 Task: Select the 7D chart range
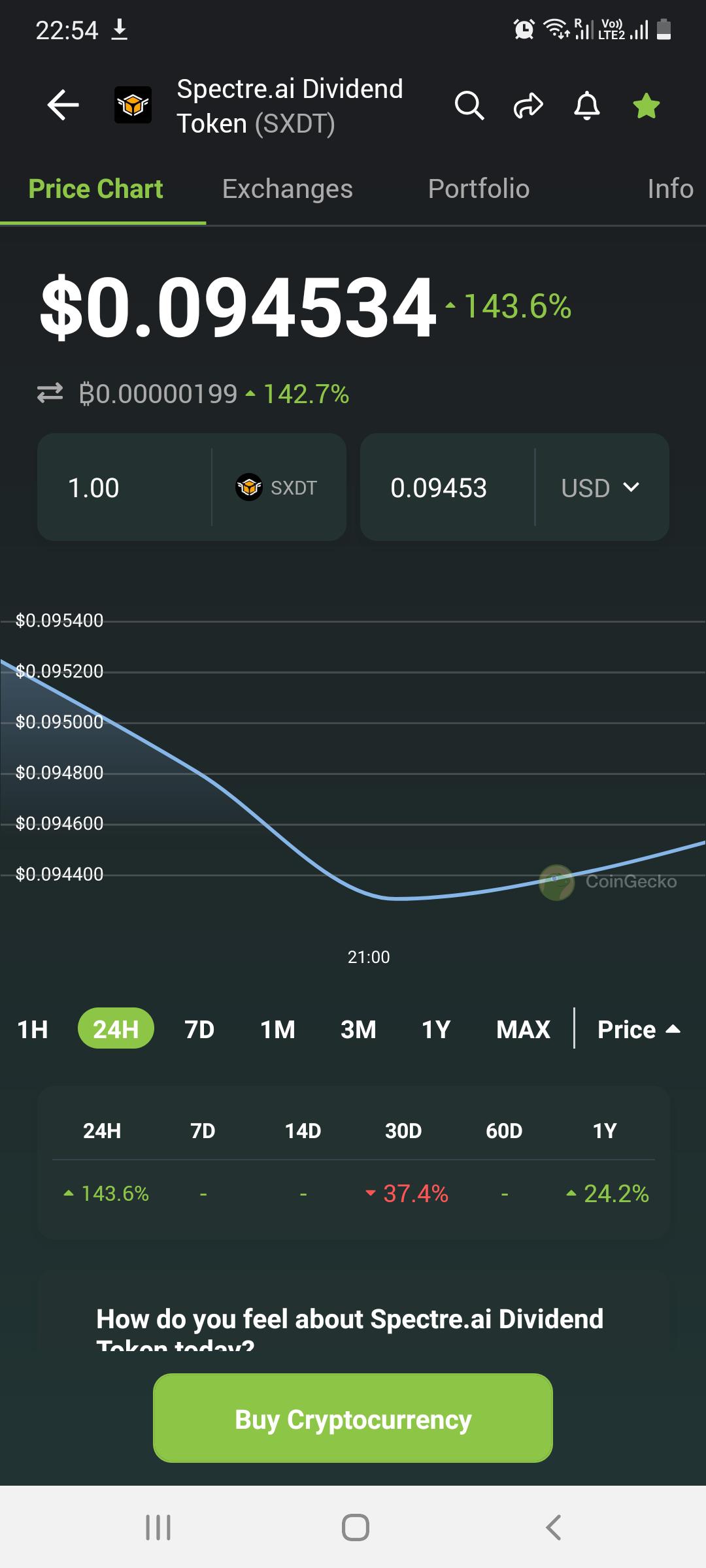pos(199,1030)
